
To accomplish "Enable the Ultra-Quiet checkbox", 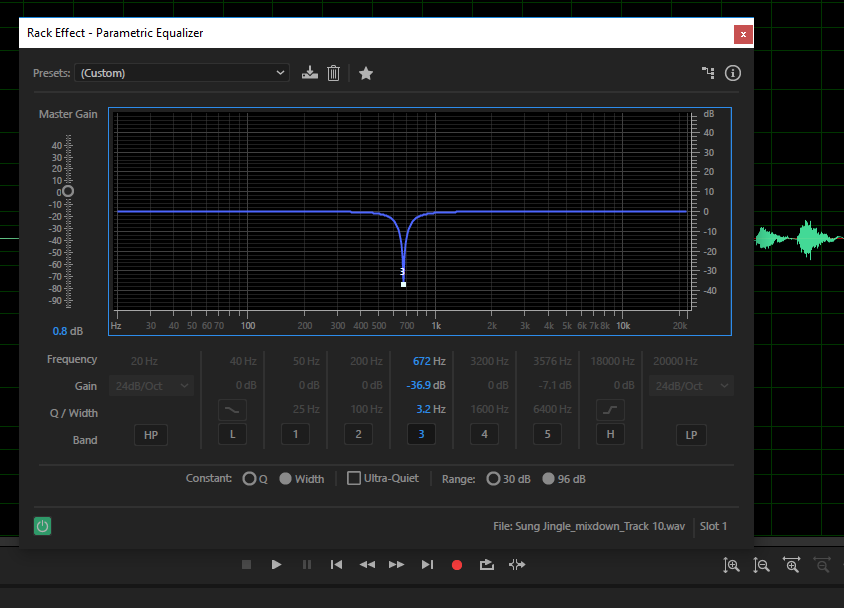I will click(x=354, y=478).
